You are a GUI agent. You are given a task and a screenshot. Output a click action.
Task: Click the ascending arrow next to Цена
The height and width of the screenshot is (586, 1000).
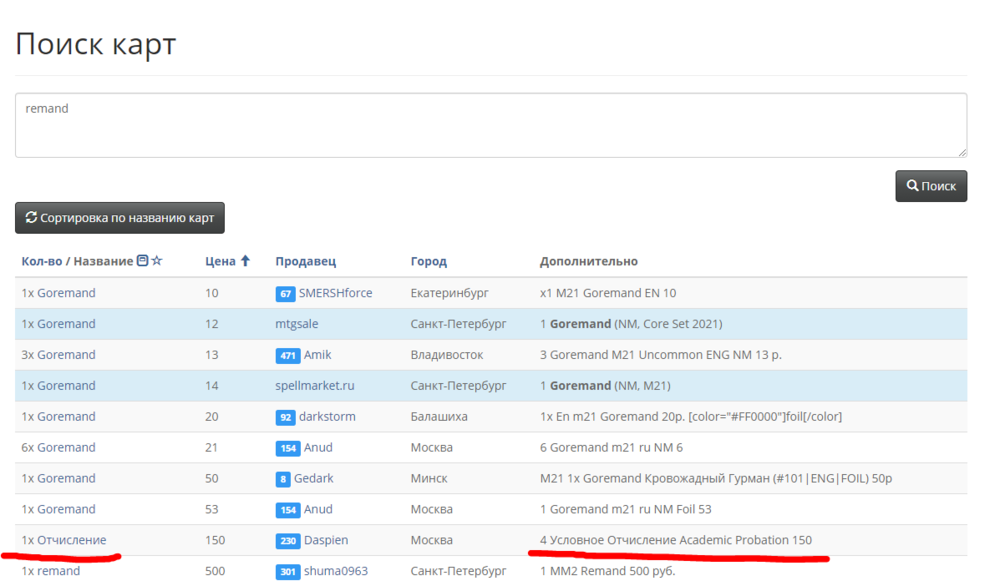(x=245, y=261)
